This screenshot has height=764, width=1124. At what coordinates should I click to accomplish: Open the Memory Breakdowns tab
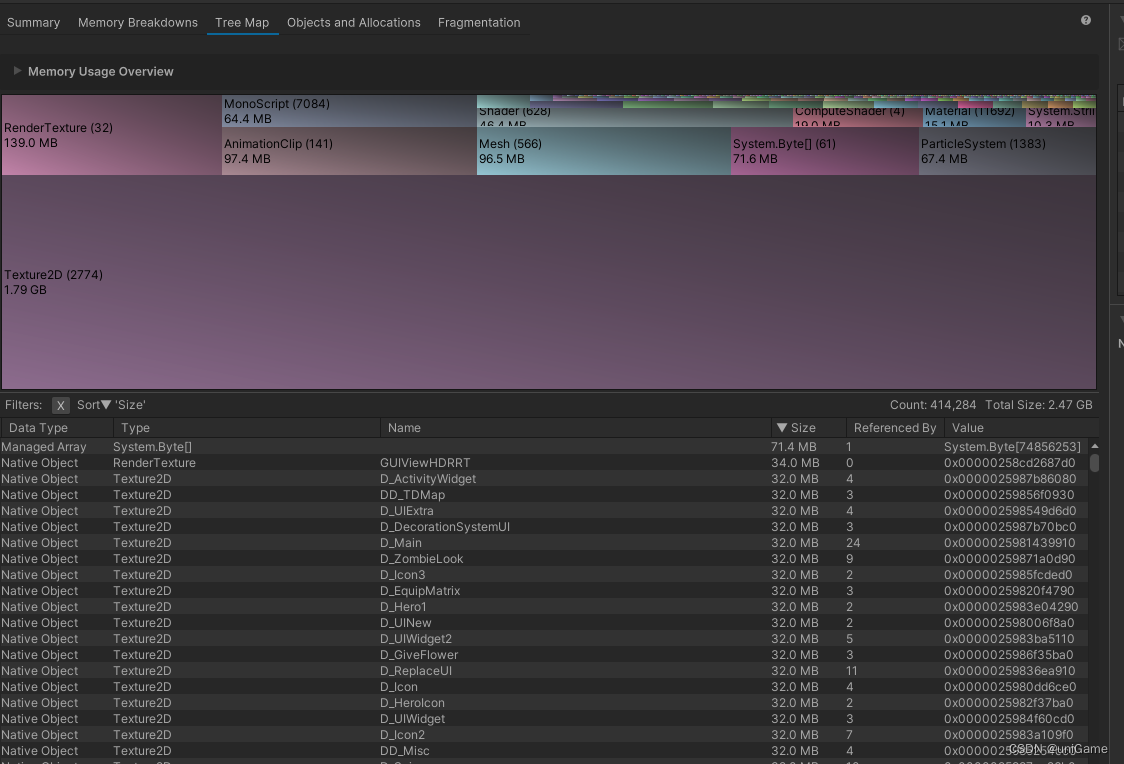[x=138, y=22]
